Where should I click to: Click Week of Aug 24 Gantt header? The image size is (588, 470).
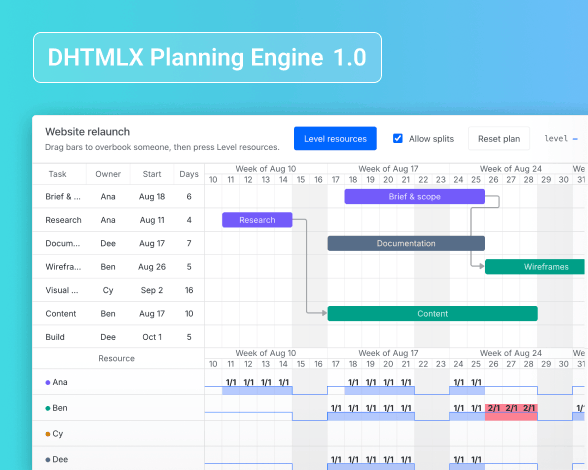pyautogui.click(x=511, y=169)
